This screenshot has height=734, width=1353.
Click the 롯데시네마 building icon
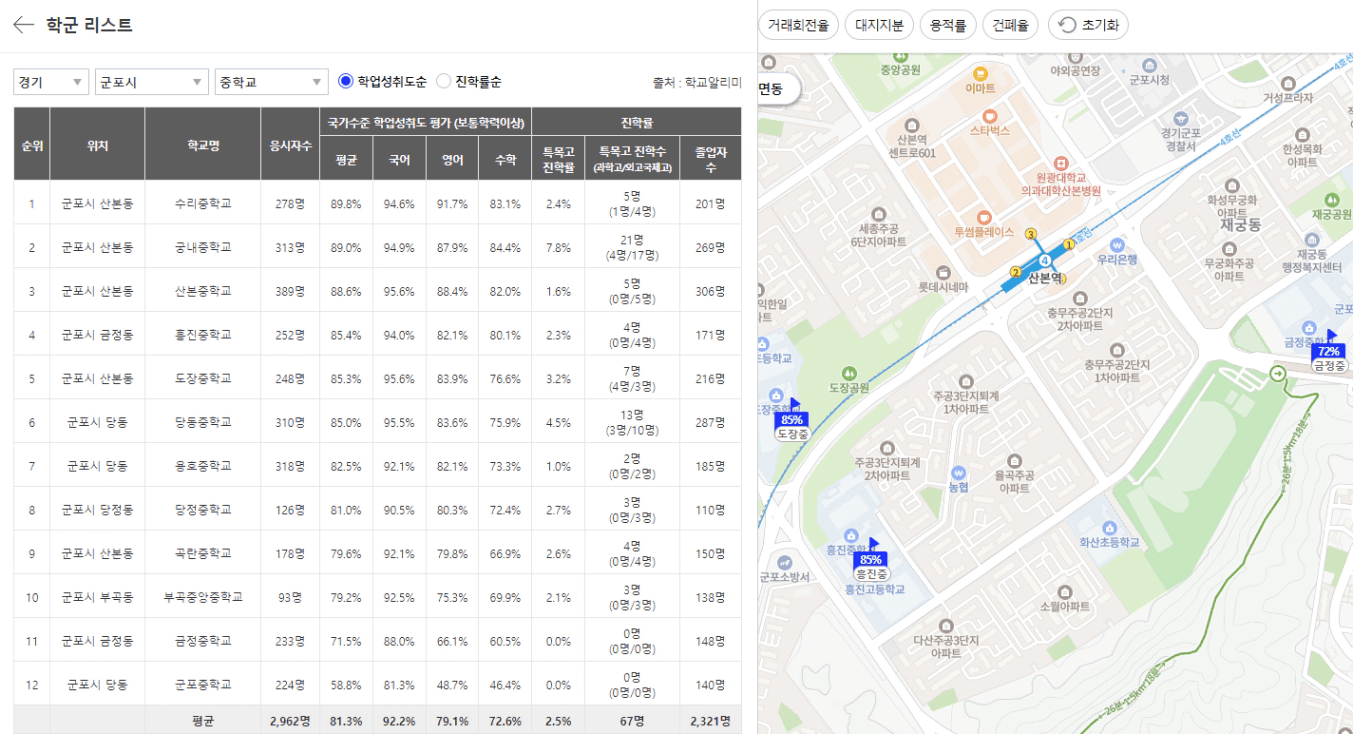(943, 272)
